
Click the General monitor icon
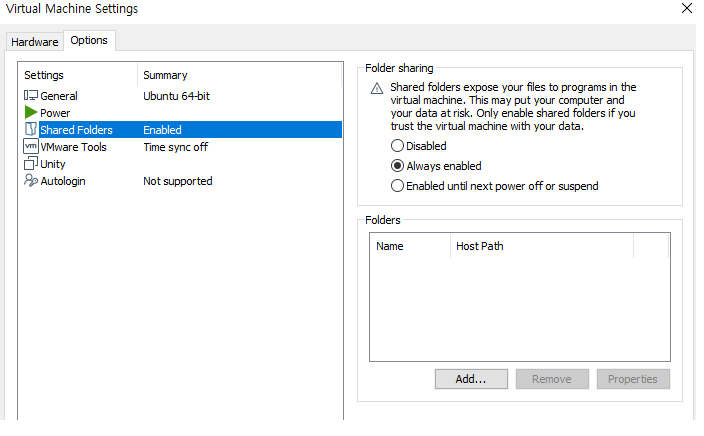pyautogui.click(x=31, y=96)
